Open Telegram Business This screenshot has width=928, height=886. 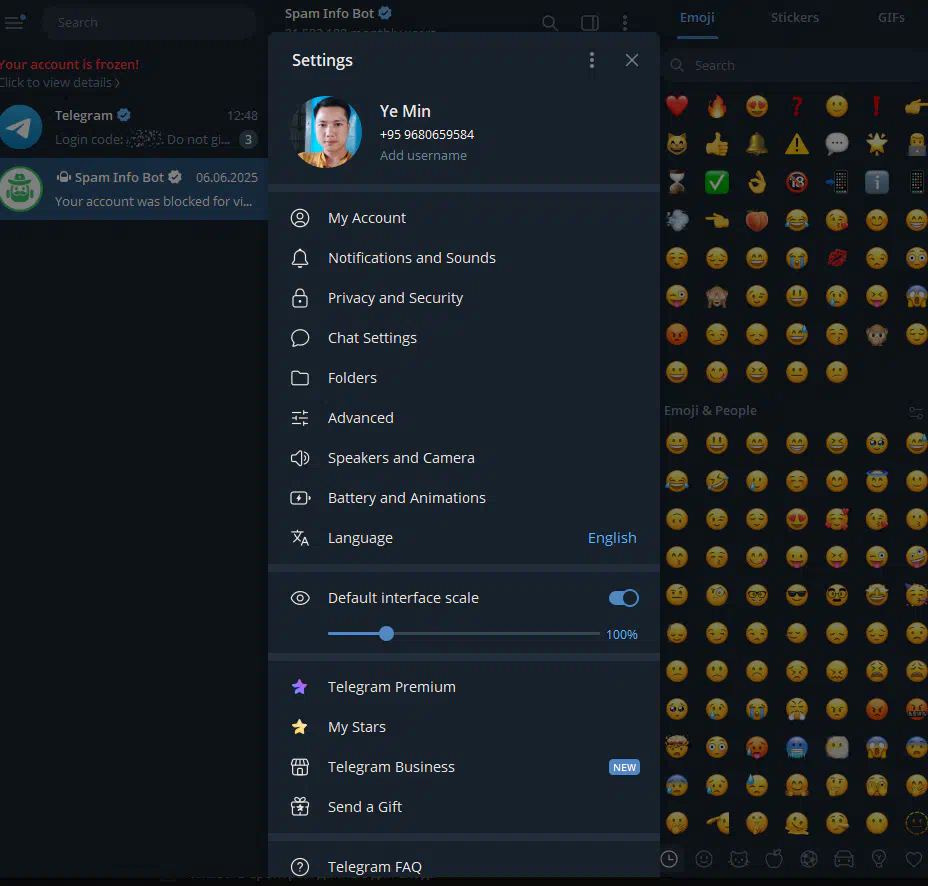click(463, 767)
